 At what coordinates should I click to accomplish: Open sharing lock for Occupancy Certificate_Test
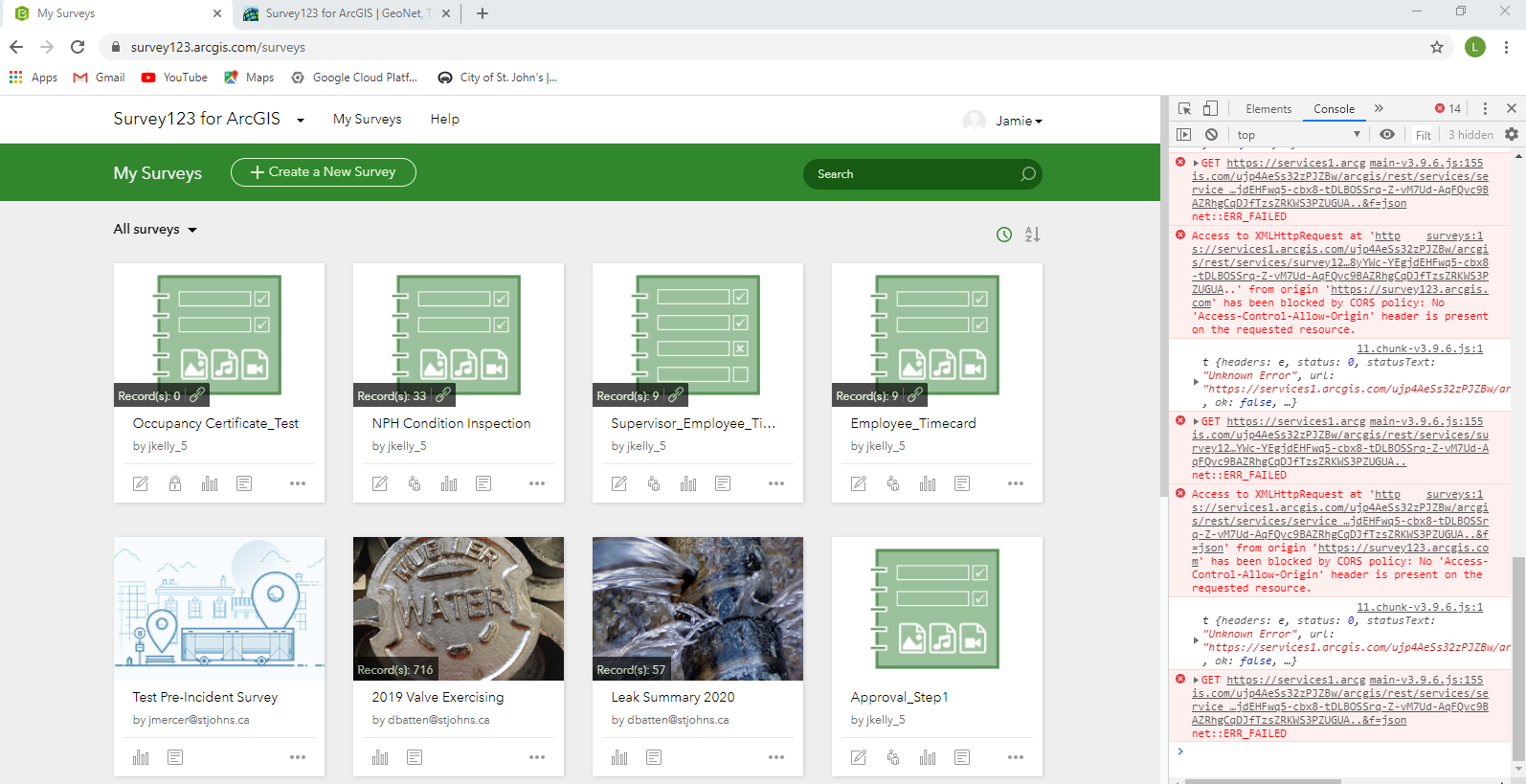(x=175, y=483)
